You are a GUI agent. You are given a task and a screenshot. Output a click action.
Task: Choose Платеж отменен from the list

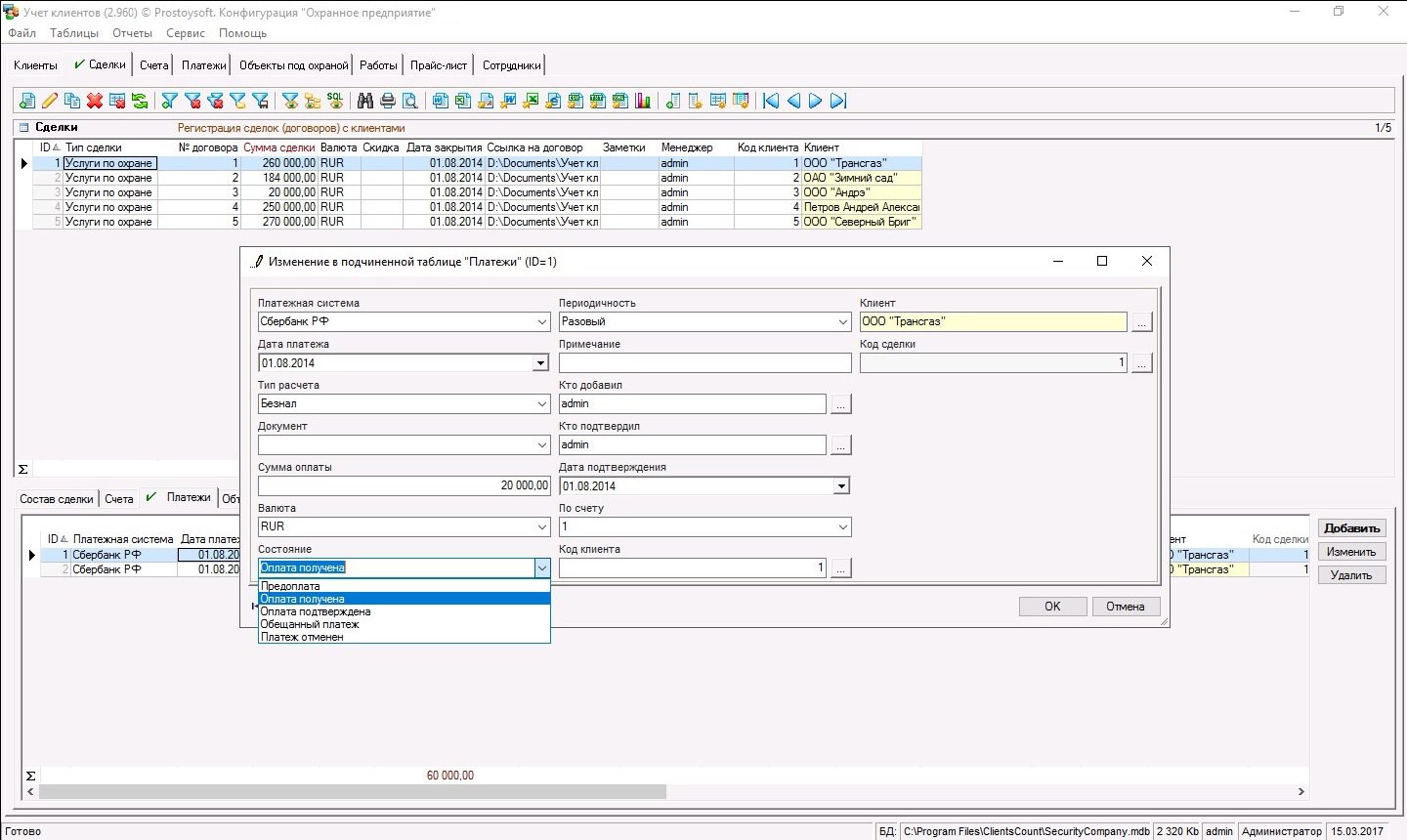(x=302, y=637)
